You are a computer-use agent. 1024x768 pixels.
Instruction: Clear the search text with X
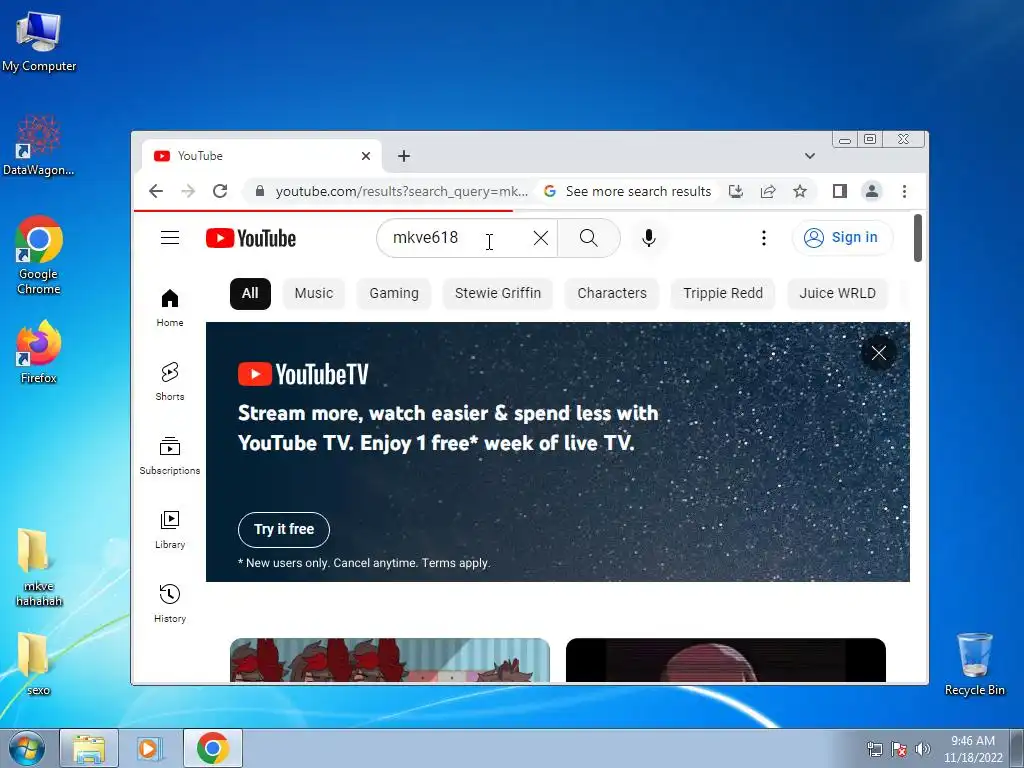pyautogui.click(x=541, y=238)
